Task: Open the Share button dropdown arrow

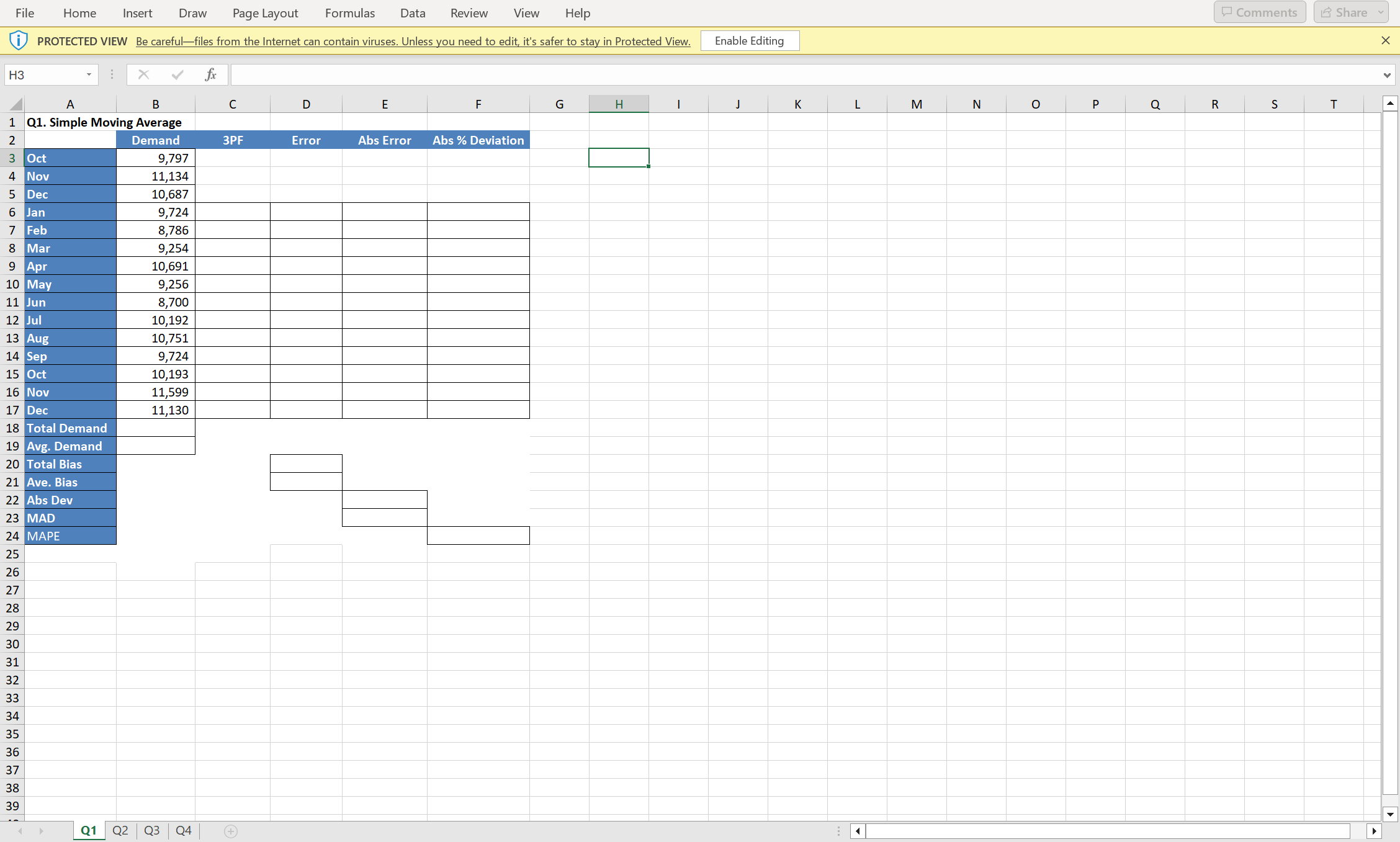Action: tap(1381, 12)
